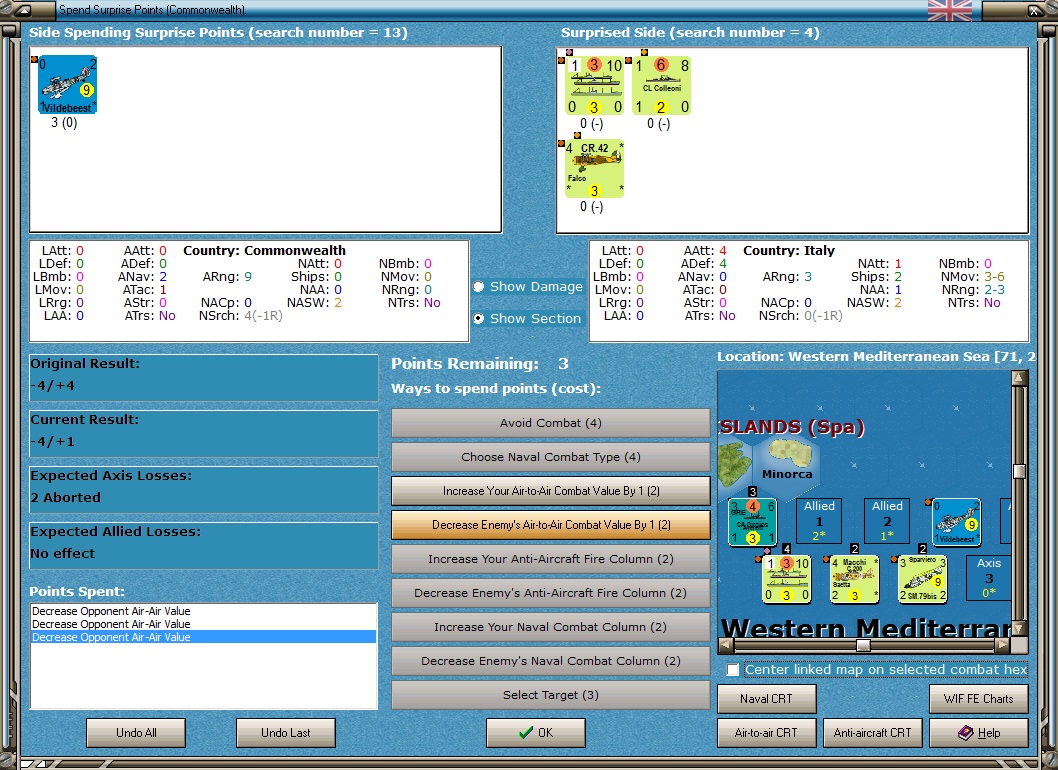
Task: Select the Show Damage radio button
Action: (x=478, y=287)
